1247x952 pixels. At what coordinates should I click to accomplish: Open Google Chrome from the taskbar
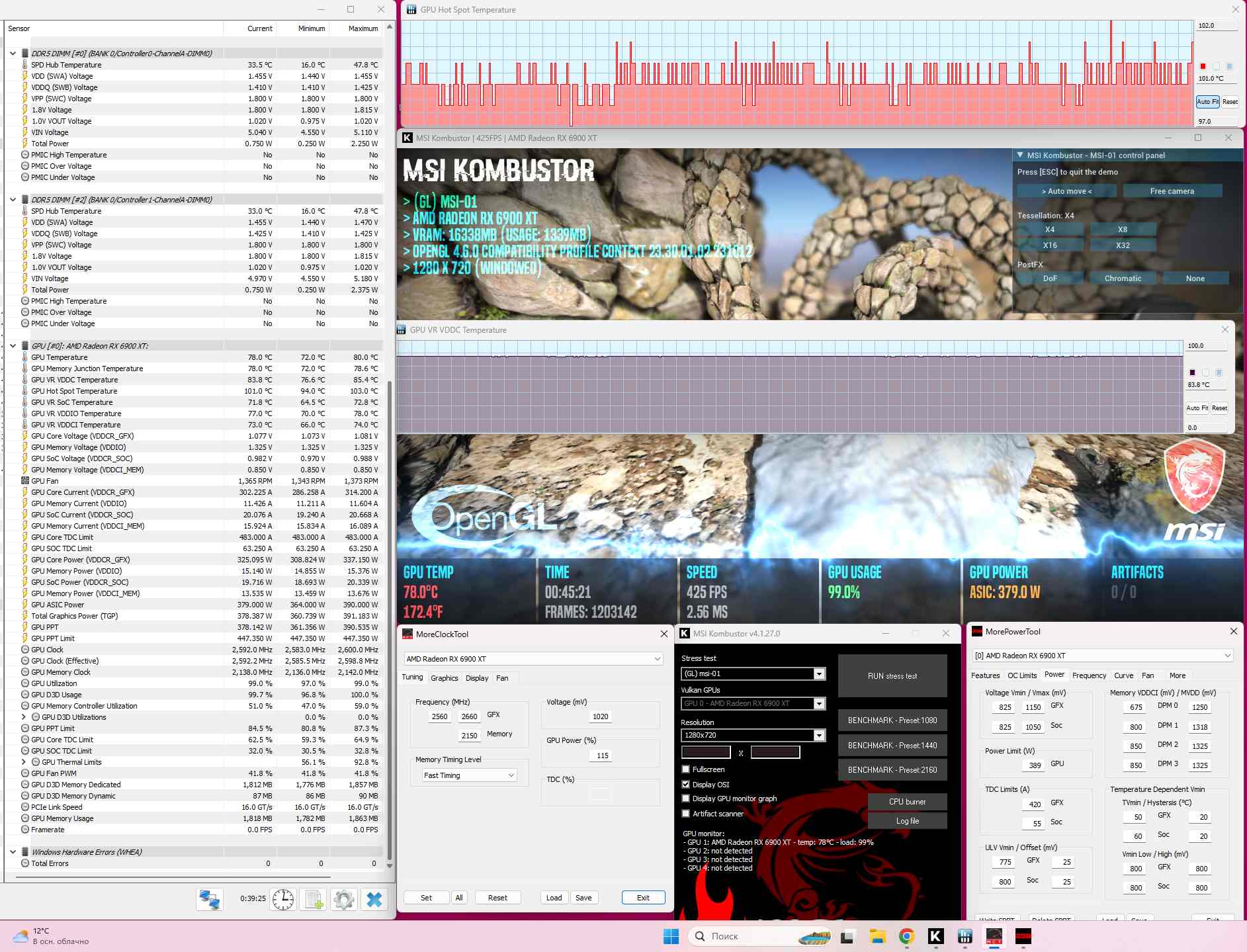906,936
